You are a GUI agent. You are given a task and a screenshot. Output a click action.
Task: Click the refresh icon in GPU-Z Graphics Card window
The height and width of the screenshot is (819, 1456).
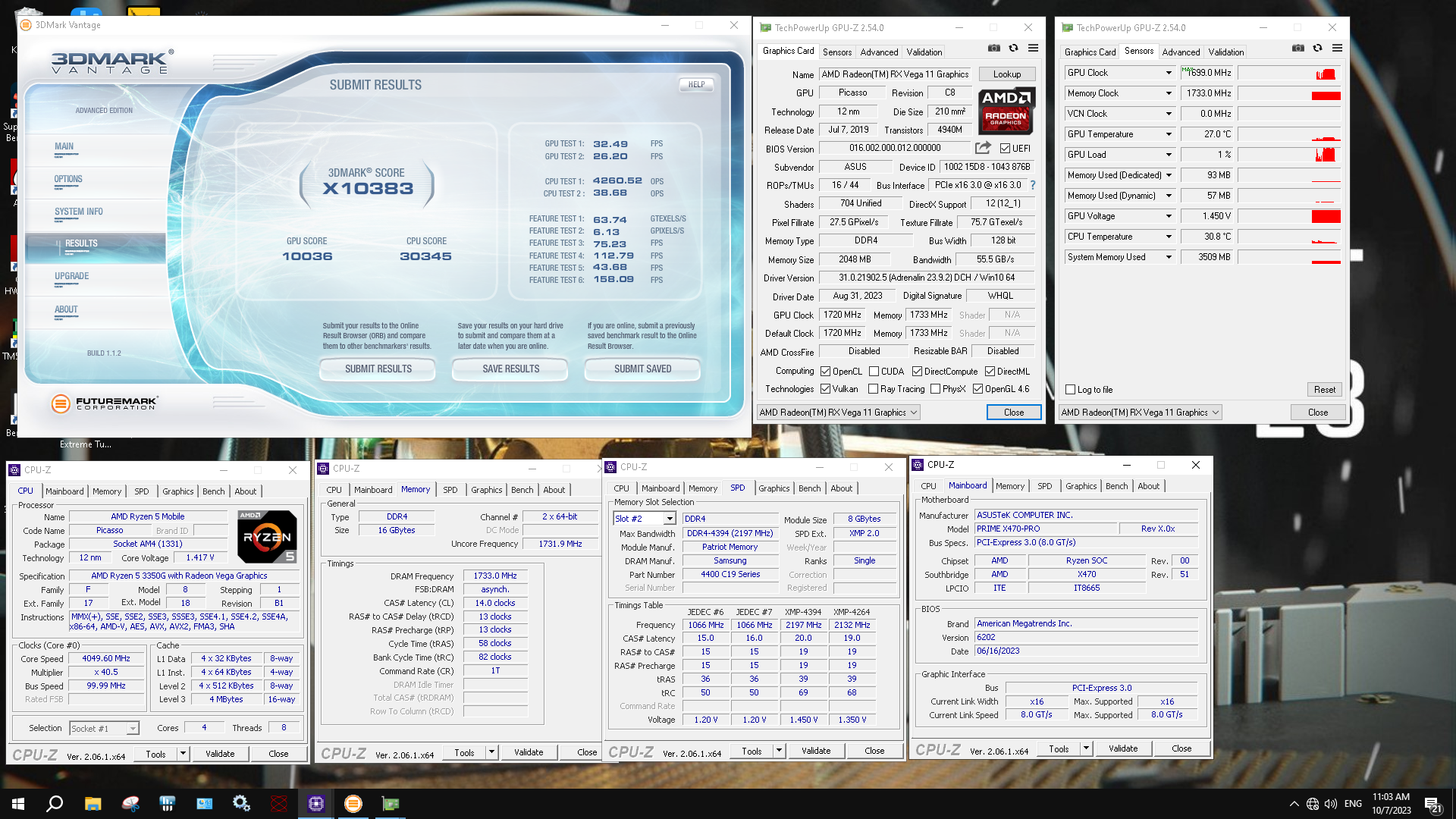pos(1013,49)
